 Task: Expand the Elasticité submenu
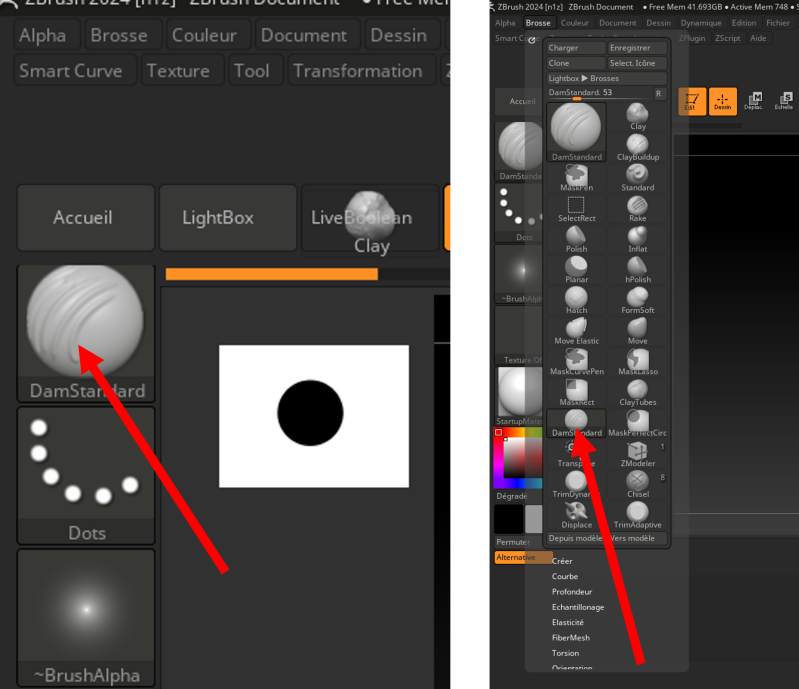pos(568,622)
